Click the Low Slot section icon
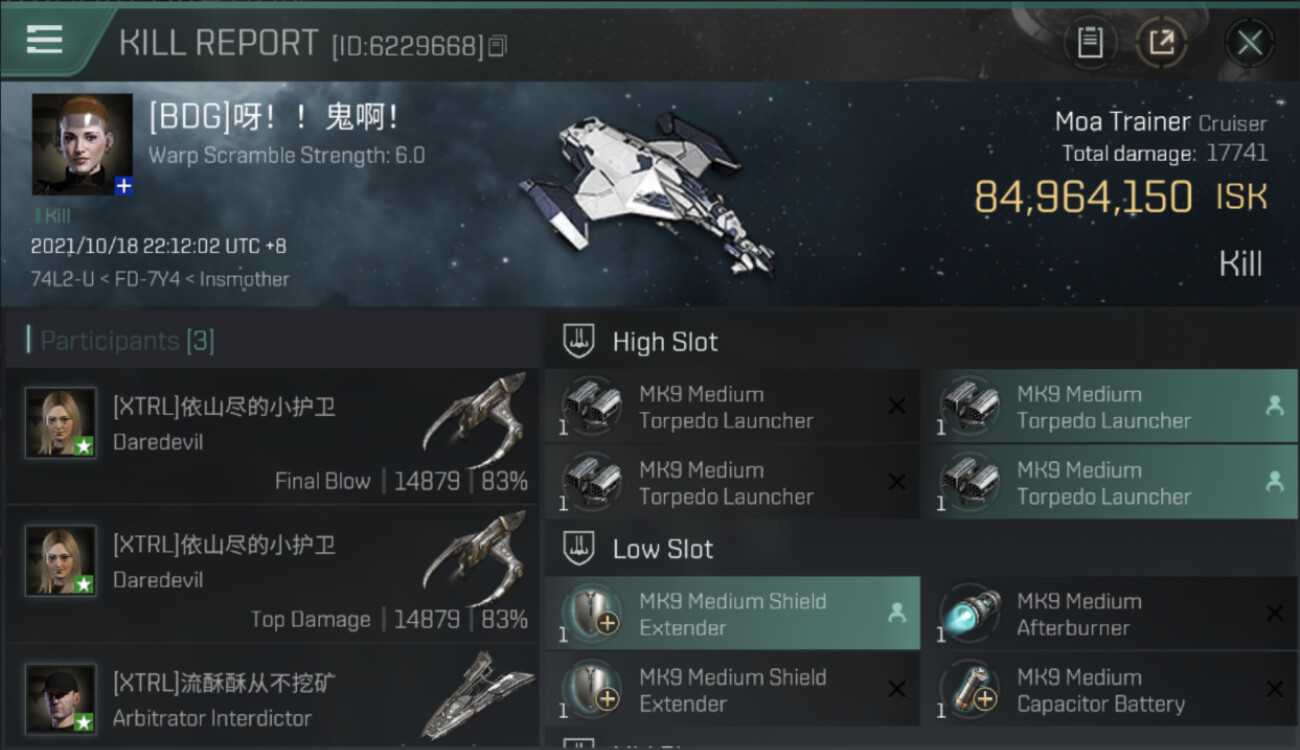The height and width of the screenshot is (750, 1300). 578,548
